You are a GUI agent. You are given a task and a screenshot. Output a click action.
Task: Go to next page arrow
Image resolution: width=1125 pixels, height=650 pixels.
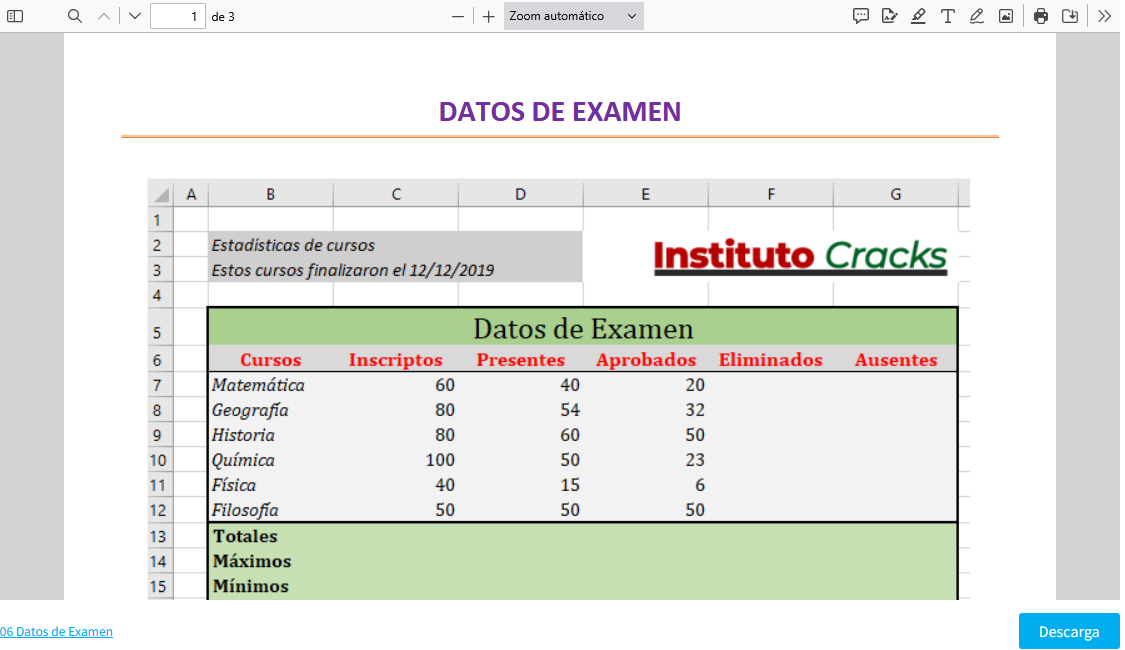click(135, 16)
